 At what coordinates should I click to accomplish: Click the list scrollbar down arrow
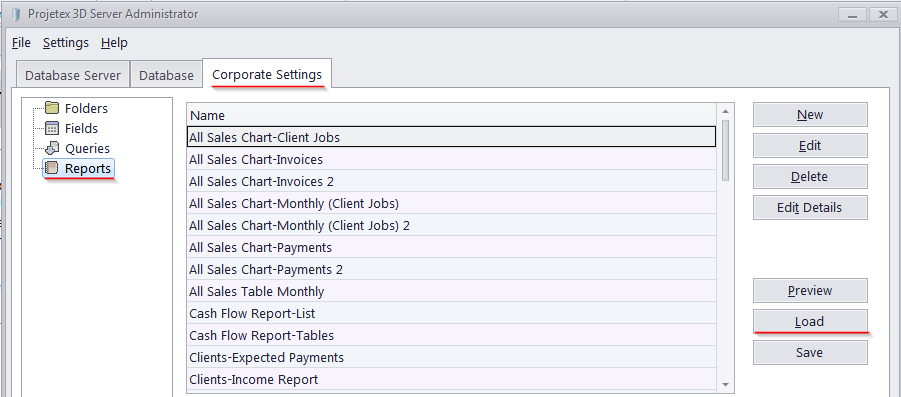(x=725, y=384)
